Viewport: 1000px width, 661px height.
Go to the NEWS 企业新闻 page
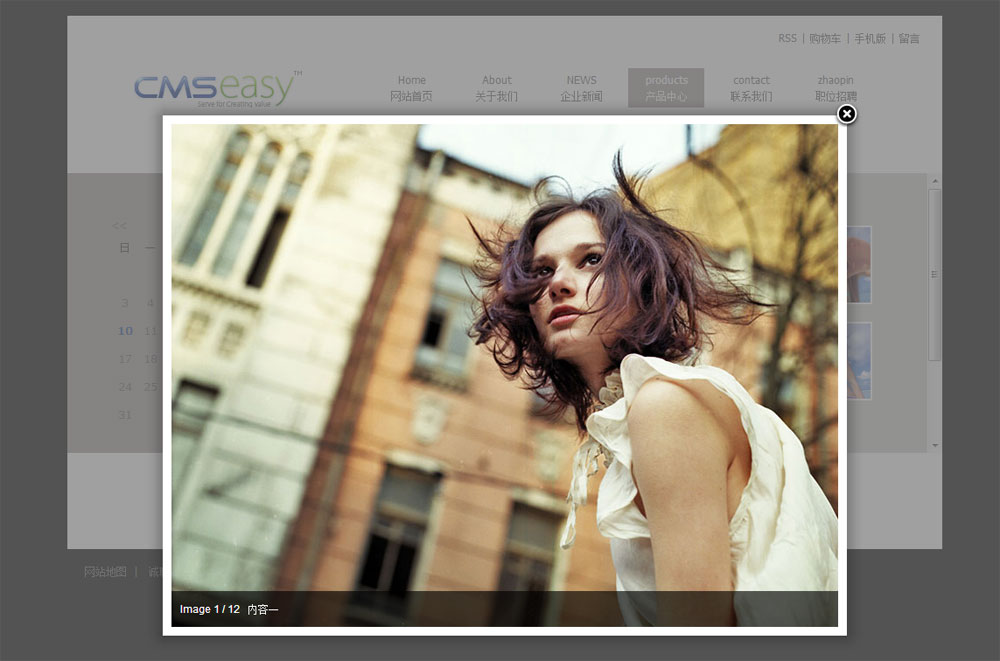point(581,88)
